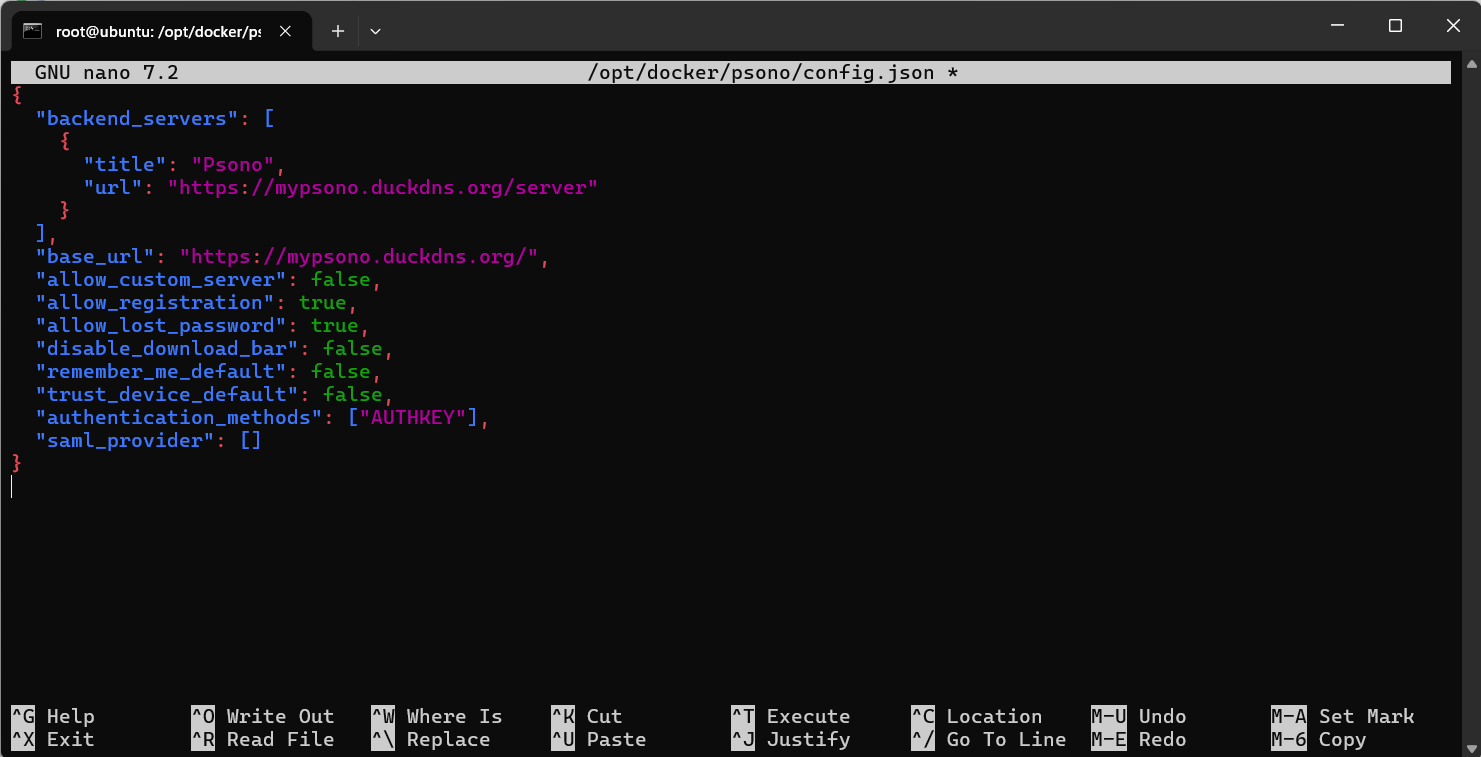Click the final closing brace of JSON

(17, 463)
